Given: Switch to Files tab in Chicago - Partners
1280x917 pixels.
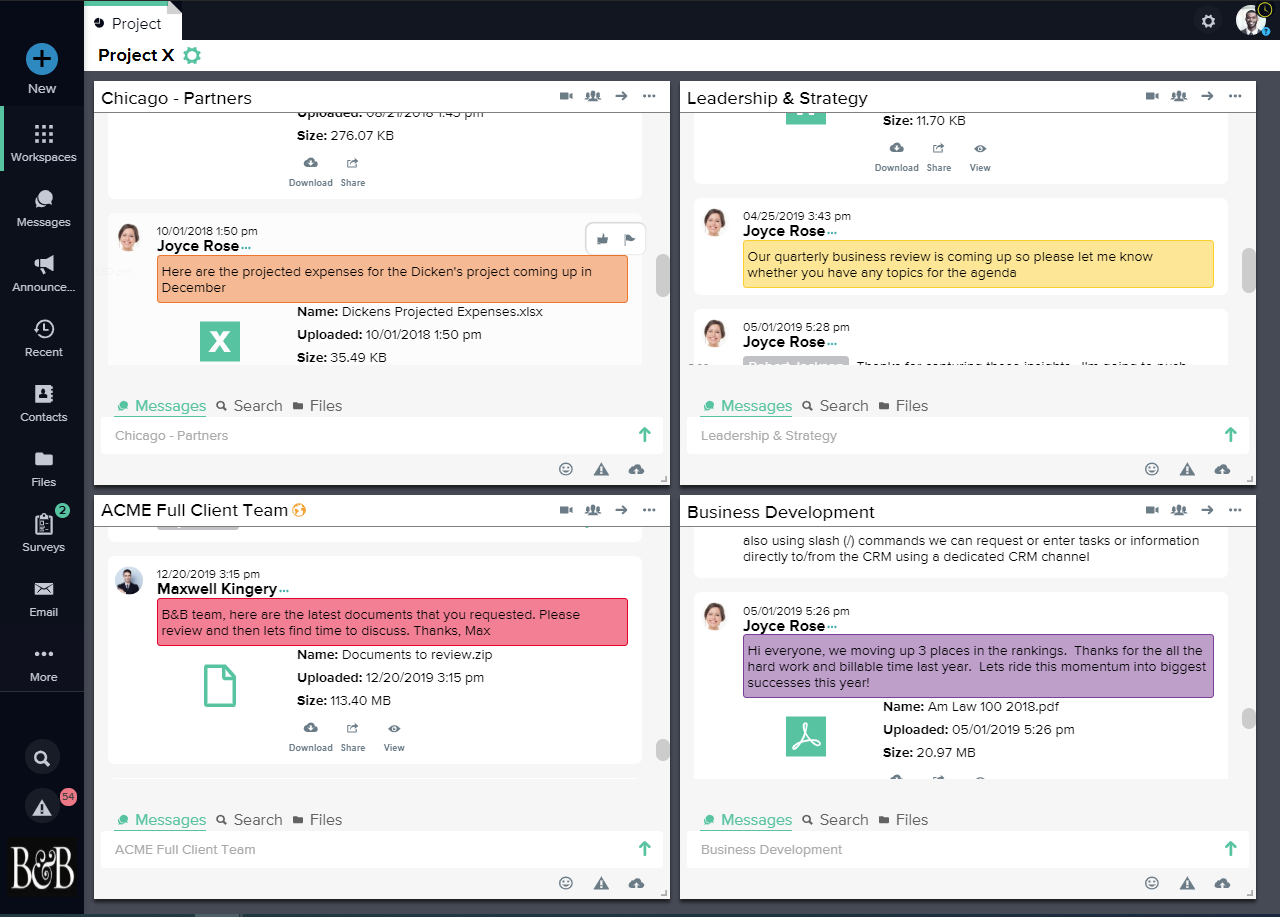Looking at the screenshot, I should (x=317, y=406).
